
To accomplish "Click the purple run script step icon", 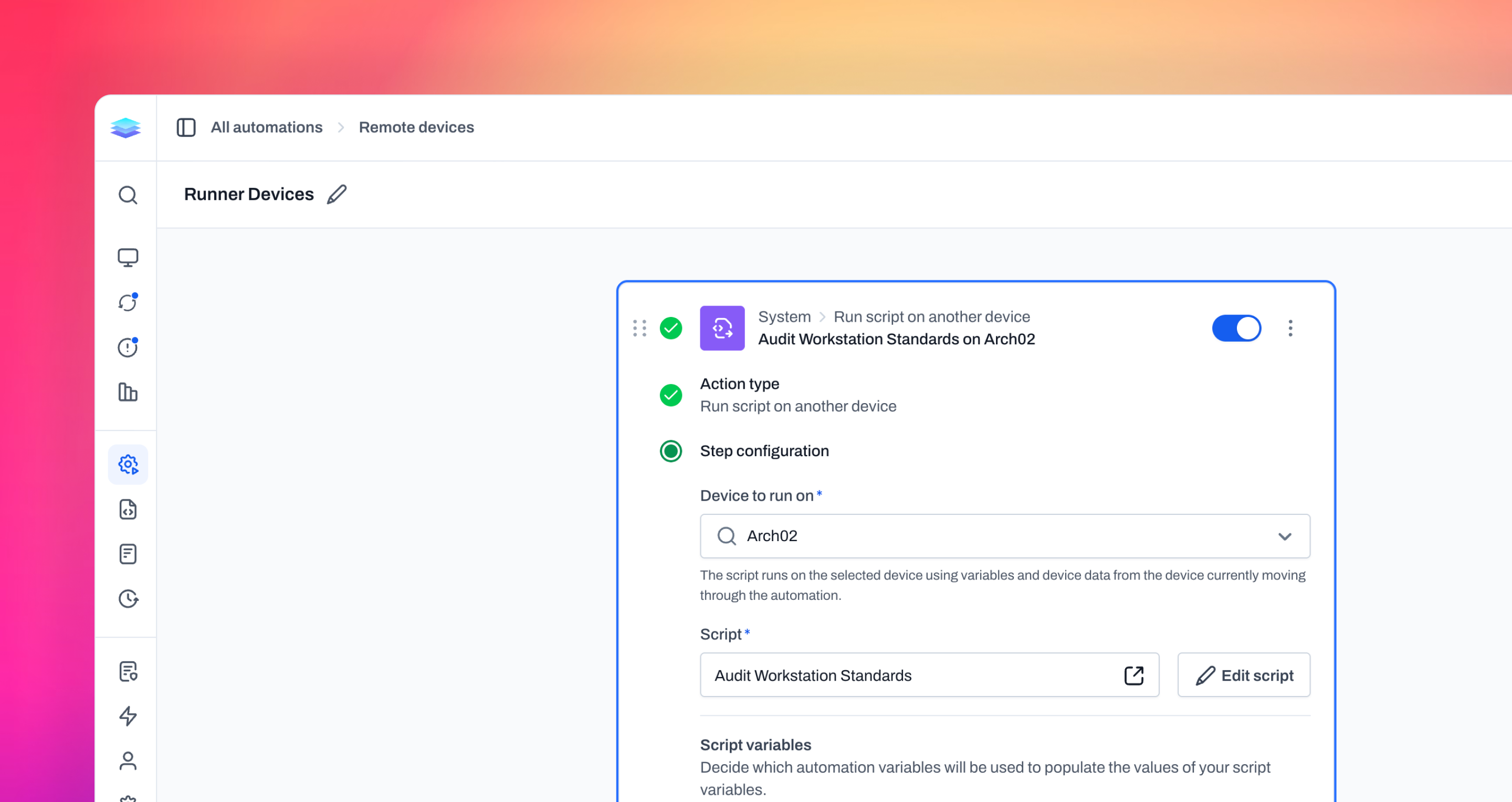I will coord(722,328).
